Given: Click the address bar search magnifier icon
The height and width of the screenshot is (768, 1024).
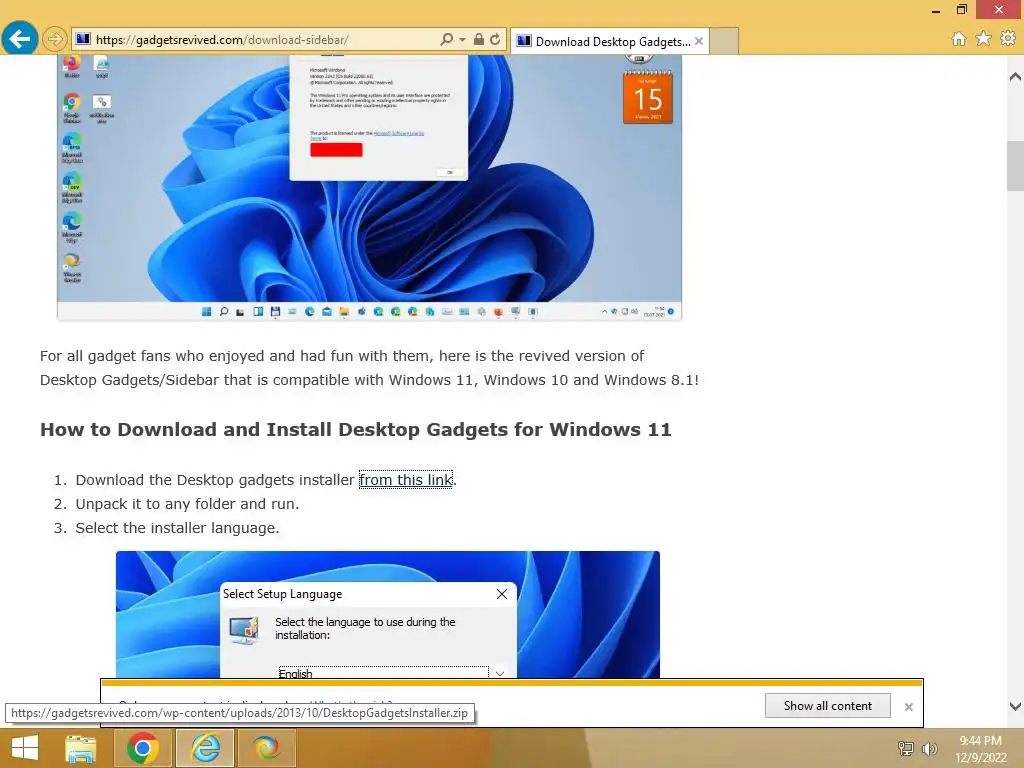Looking at the screenshot, I should [x=446, y=39].
